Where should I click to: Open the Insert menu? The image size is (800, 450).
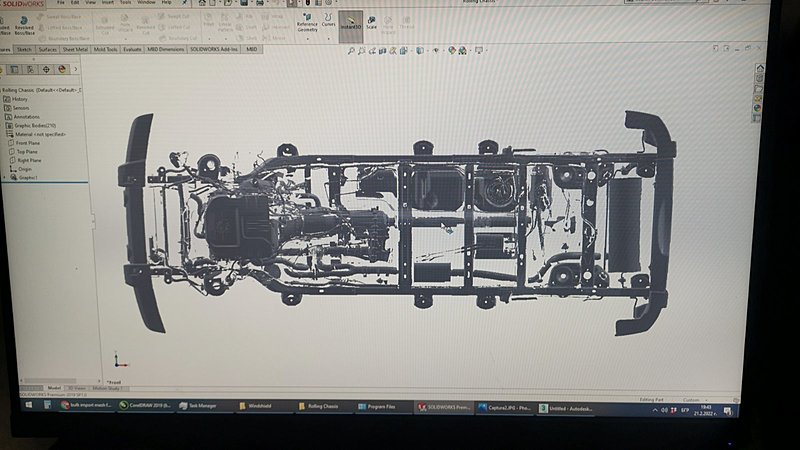110,3
